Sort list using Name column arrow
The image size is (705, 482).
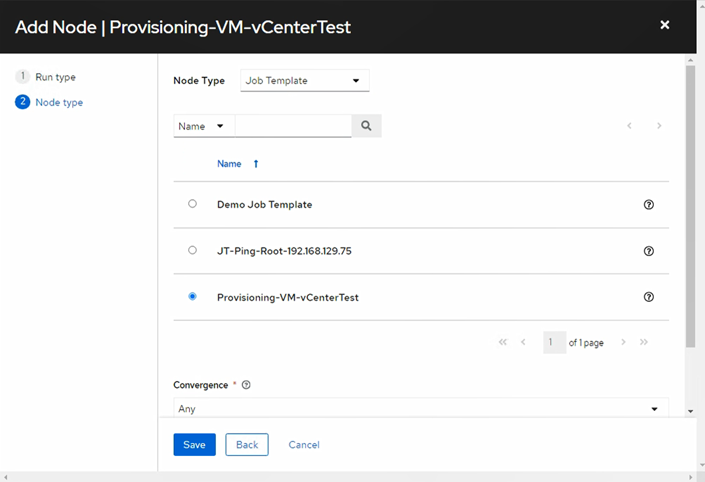pos(256,164)
